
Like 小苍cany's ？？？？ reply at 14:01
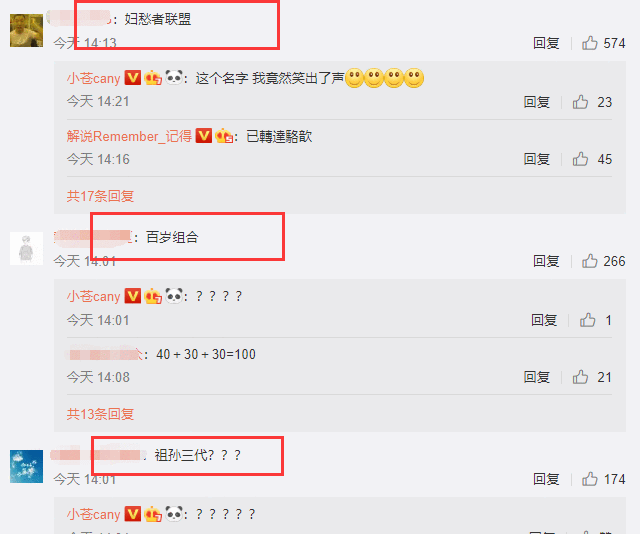point(587,320)
